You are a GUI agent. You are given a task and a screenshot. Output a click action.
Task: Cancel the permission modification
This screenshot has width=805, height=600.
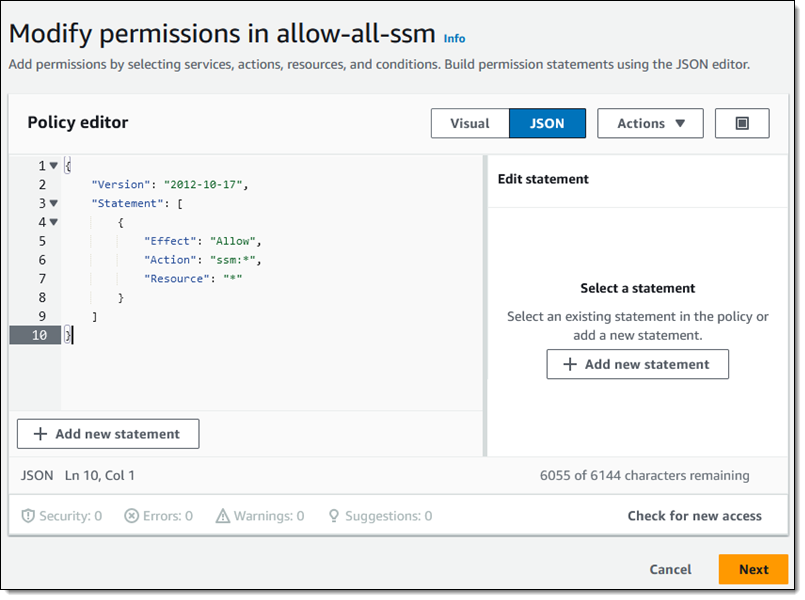tap(670, 569)
